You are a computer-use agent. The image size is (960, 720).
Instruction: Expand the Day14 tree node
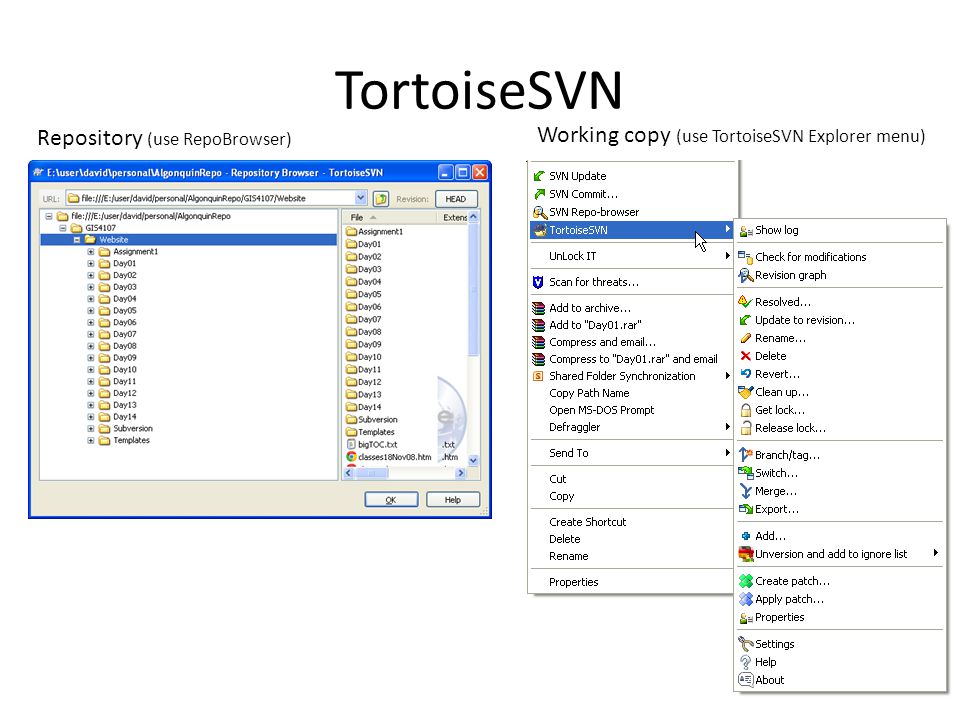click(91, 417)
